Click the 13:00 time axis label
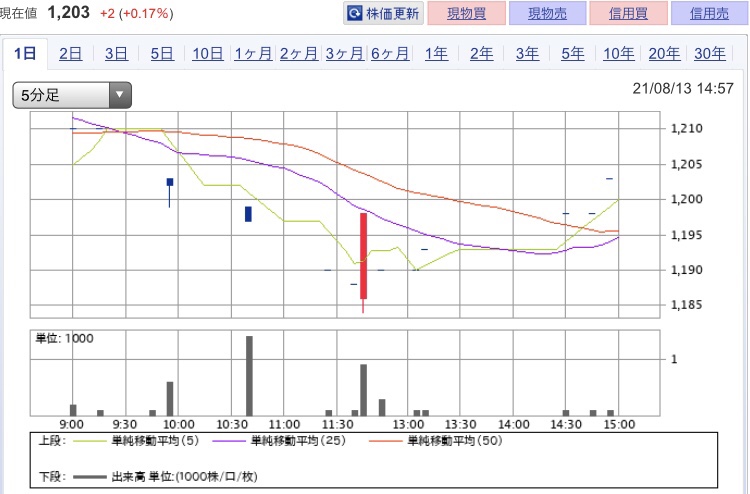The height and width of the screenshot is (494, 750). pos(408,425)
